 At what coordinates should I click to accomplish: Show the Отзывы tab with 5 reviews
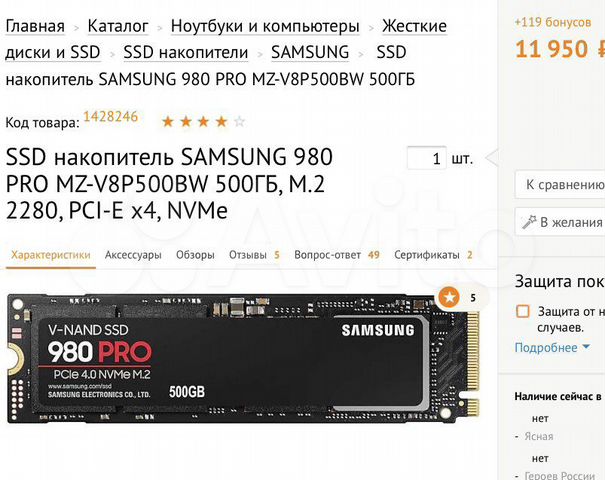[x=254, y=255]
